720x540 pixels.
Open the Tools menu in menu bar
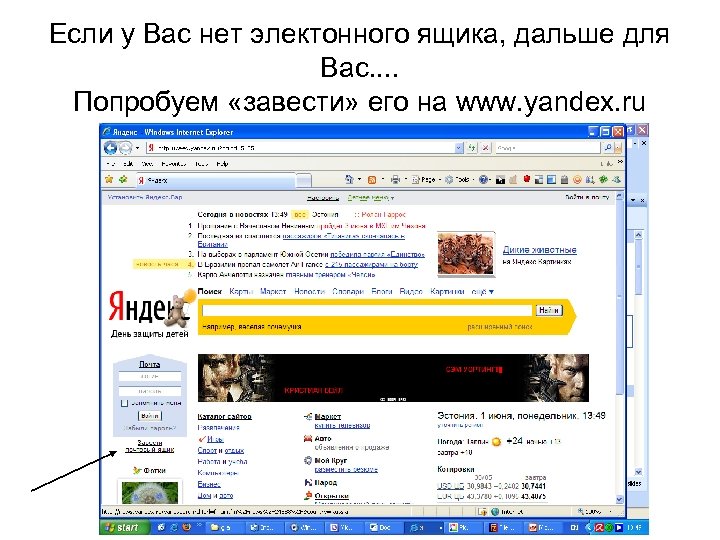202,164
